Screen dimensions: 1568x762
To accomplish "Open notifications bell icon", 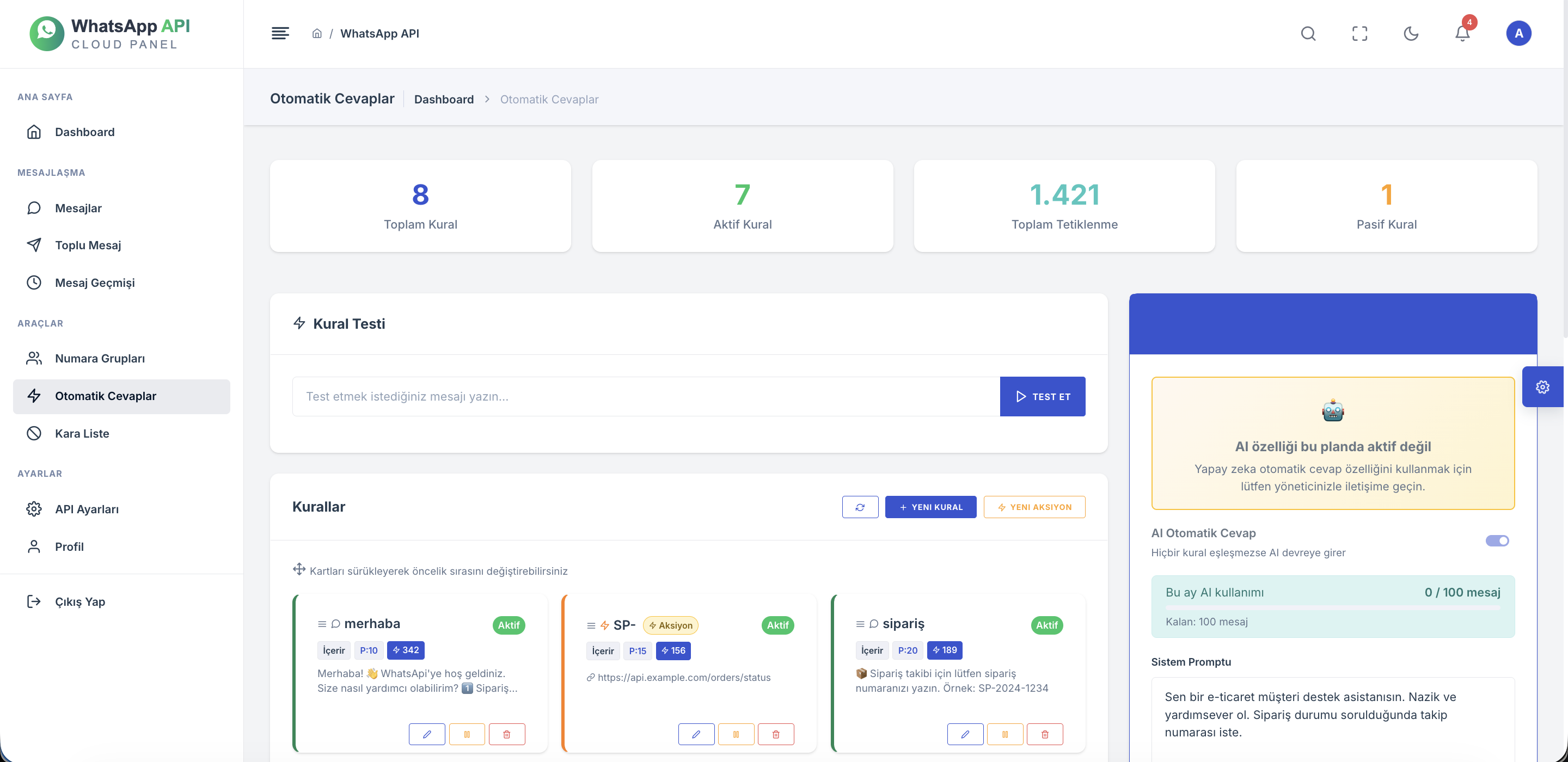I will click(1462, 34).
